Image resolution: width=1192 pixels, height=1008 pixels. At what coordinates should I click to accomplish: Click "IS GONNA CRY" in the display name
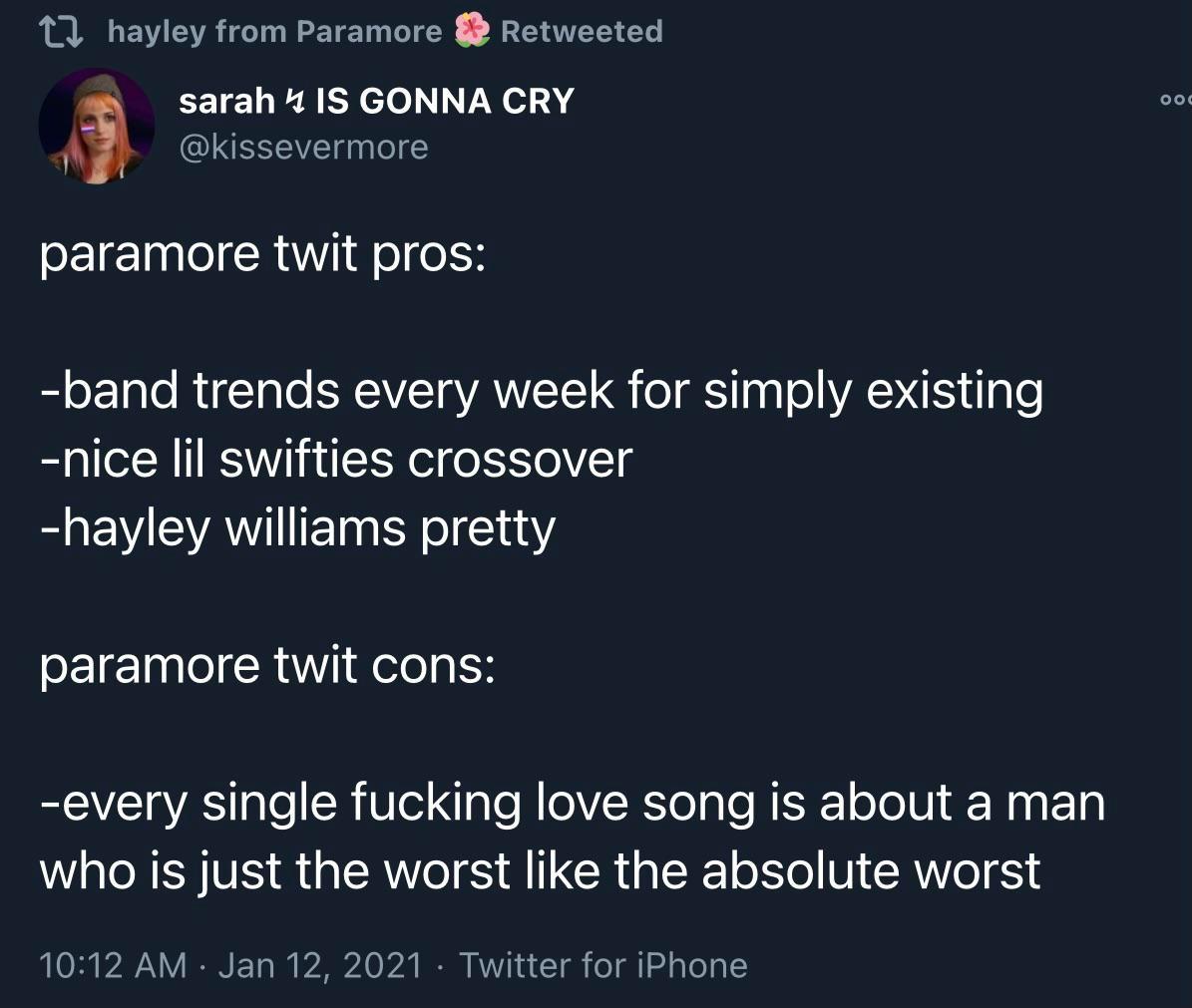pyautogui.click(x=444, y=101)
